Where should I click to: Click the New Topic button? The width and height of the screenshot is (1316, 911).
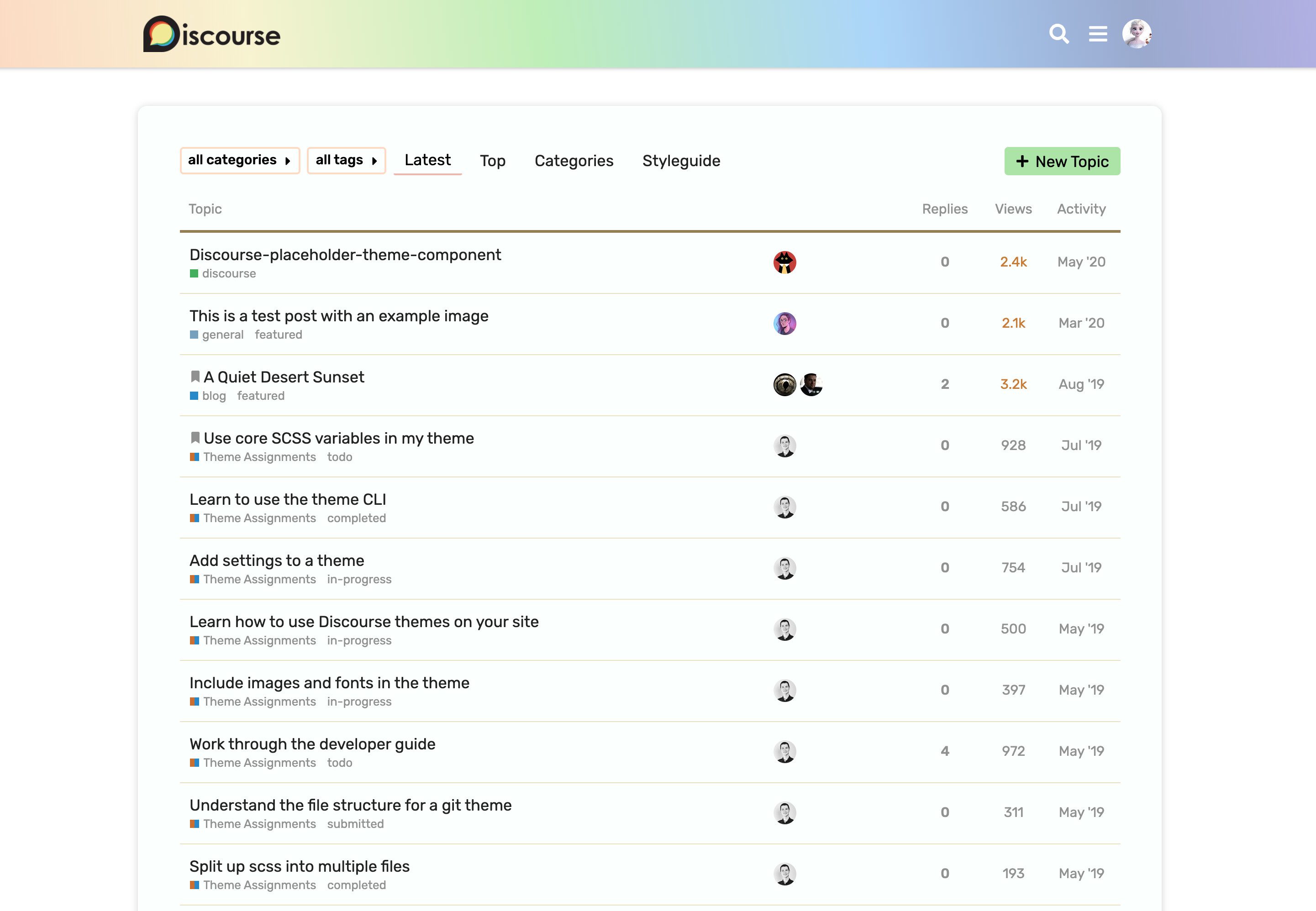(1061, 162)
